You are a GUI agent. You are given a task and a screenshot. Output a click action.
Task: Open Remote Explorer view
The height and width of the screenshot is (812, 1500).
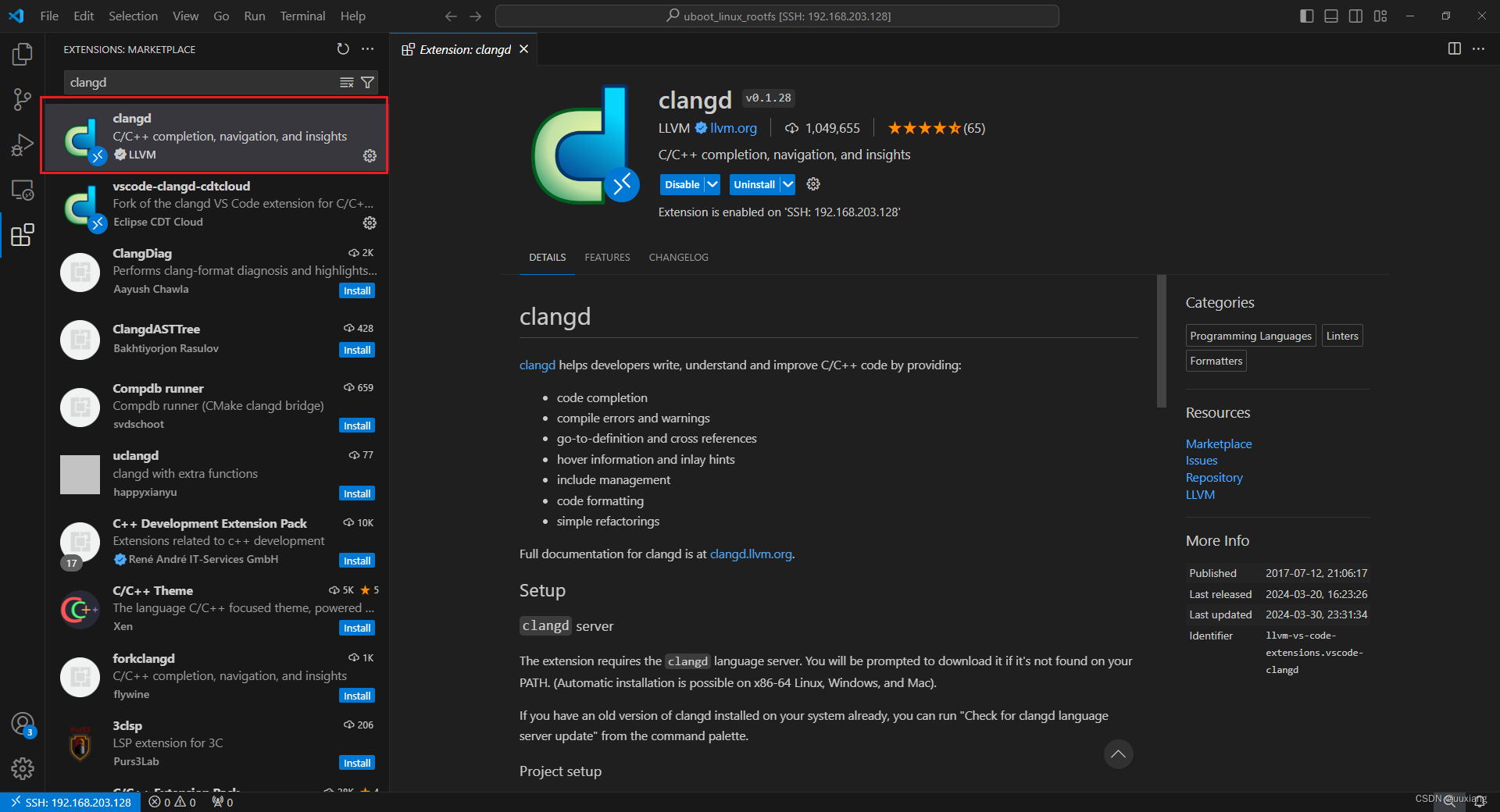23,190
